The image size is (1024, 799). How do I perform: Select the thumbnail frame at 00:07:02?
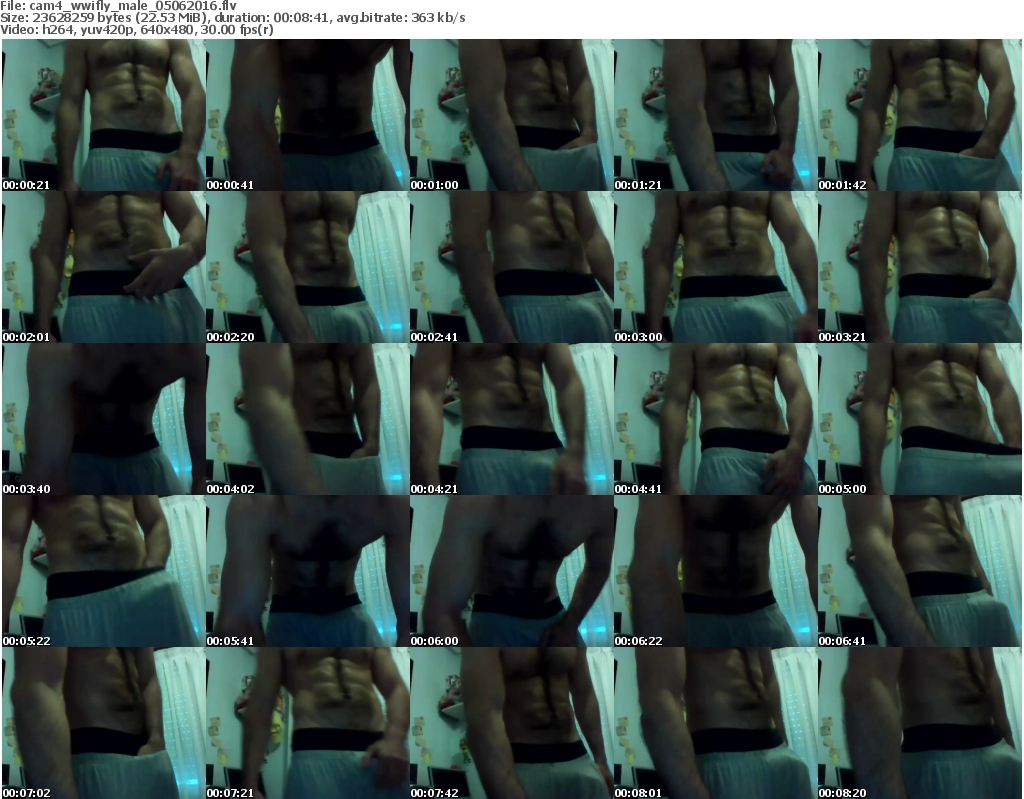point(103,723)
